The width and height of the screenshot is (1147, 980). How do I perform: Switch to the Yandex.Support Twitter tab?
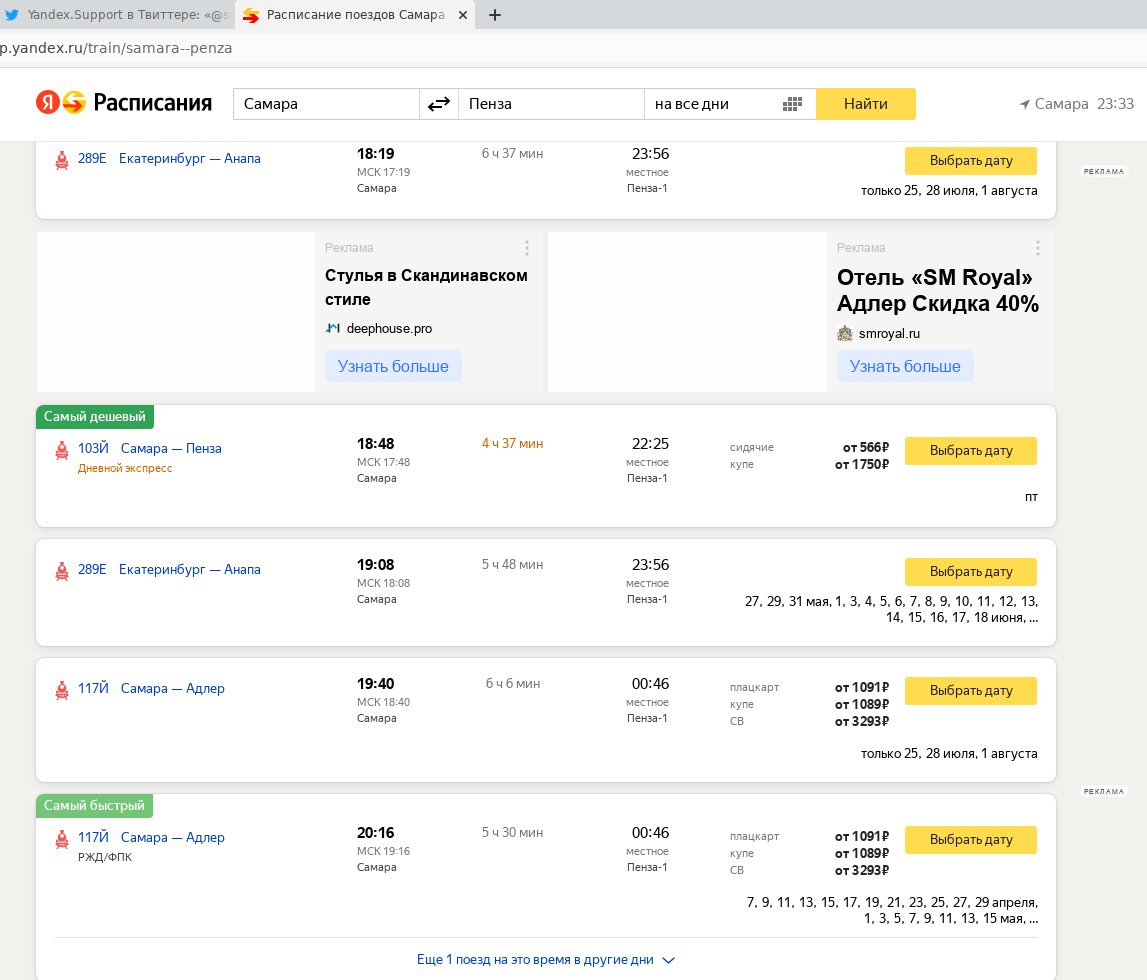click(x=117, y=15)
